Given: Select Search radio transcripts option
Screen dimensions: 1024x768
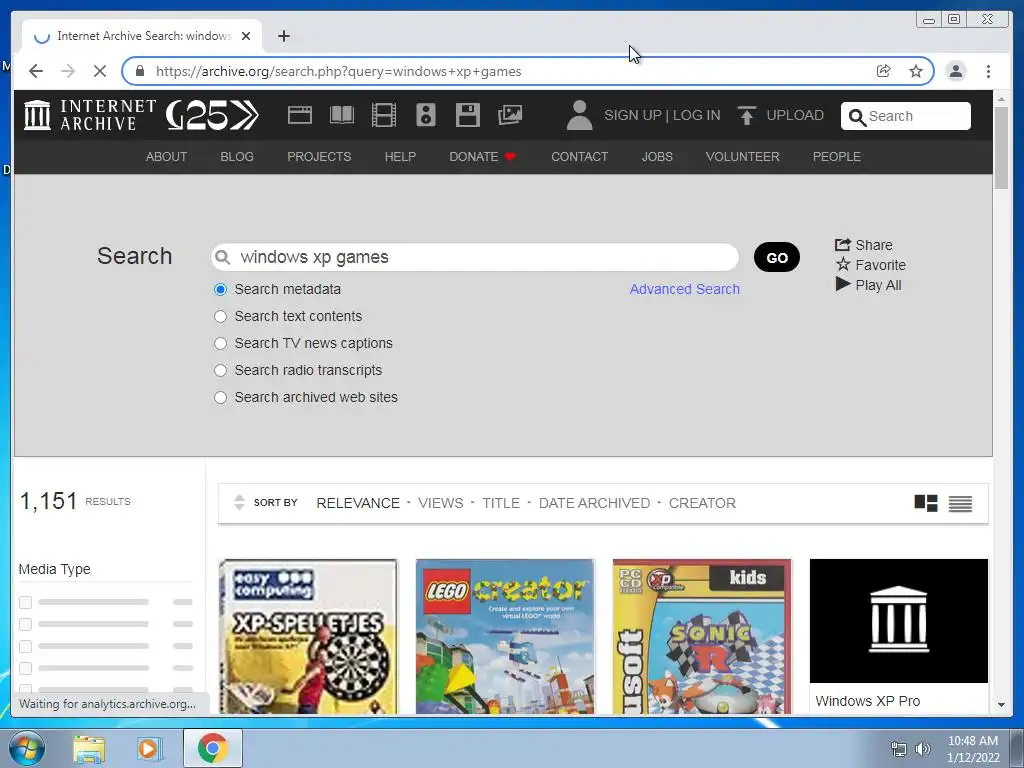Looking at the screenshot, I should [220, 370].
